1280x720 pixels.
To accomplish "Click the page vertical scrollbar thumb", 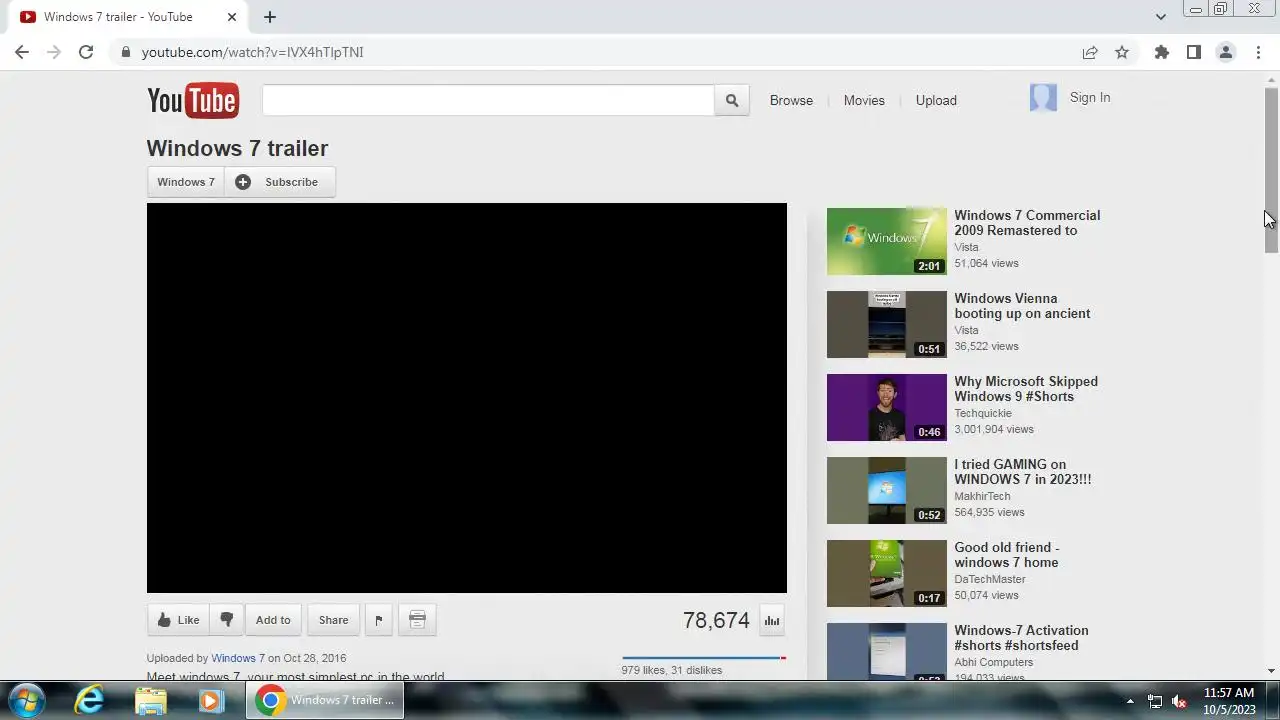I will coord(1271,170).
